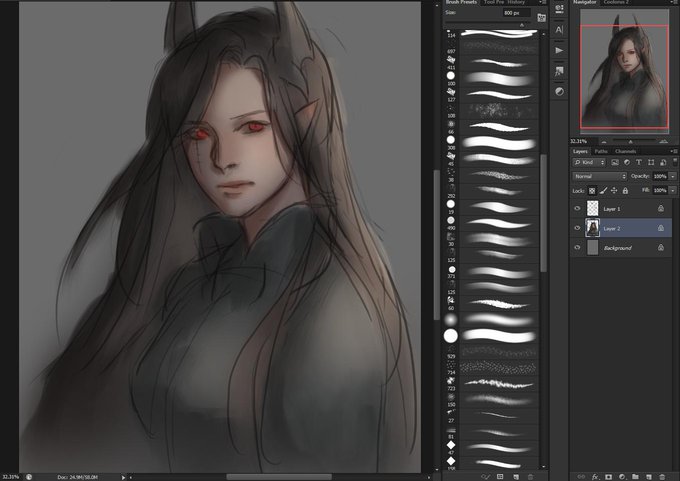Hide the Background layer eye icon
Screen dimensions: 680x481
(577, 248)
